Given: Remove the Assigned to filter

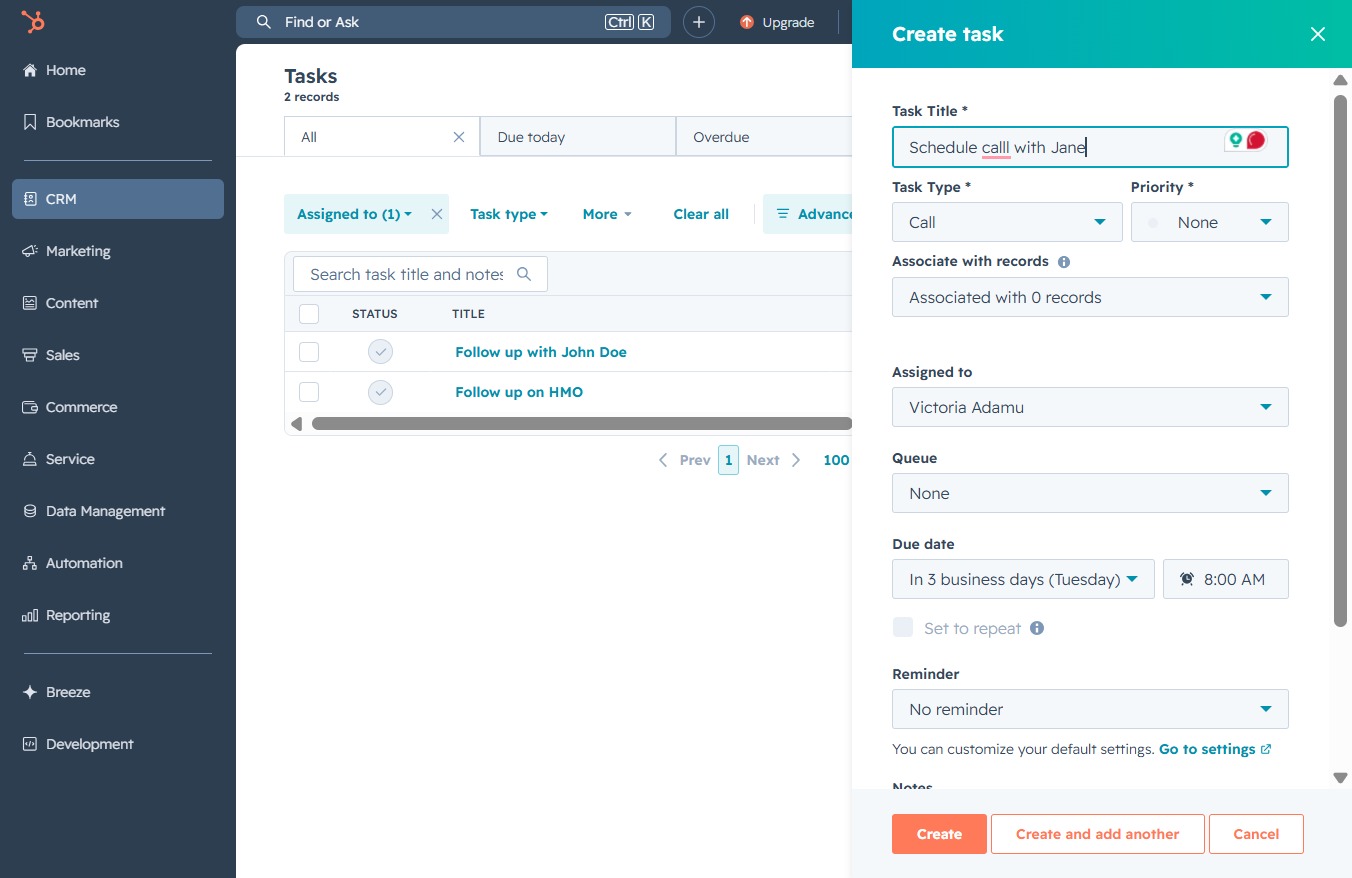Looking at the screenshot, I should click(436, 214).
